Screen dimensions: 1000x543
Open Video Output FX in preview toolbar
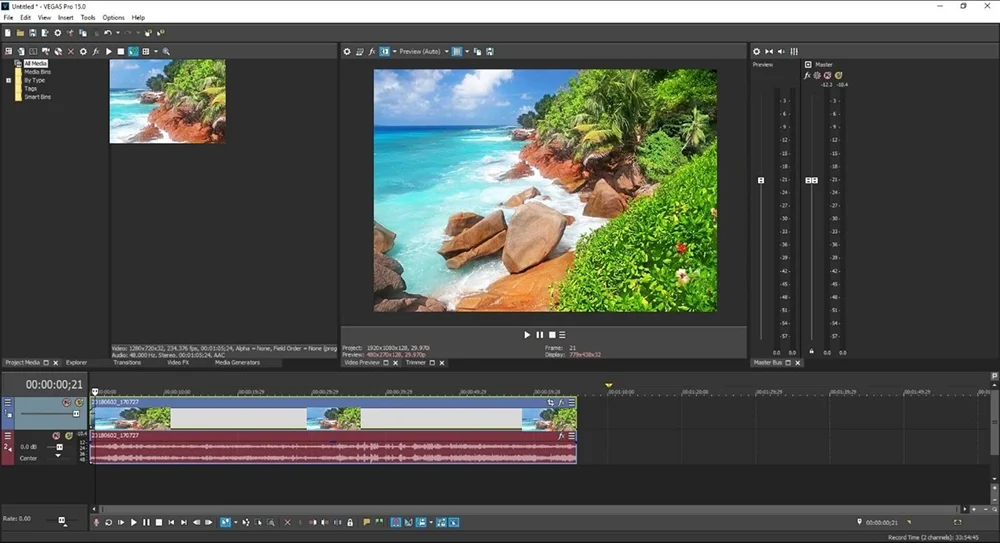pyautogui.click(x=372, y=52)
